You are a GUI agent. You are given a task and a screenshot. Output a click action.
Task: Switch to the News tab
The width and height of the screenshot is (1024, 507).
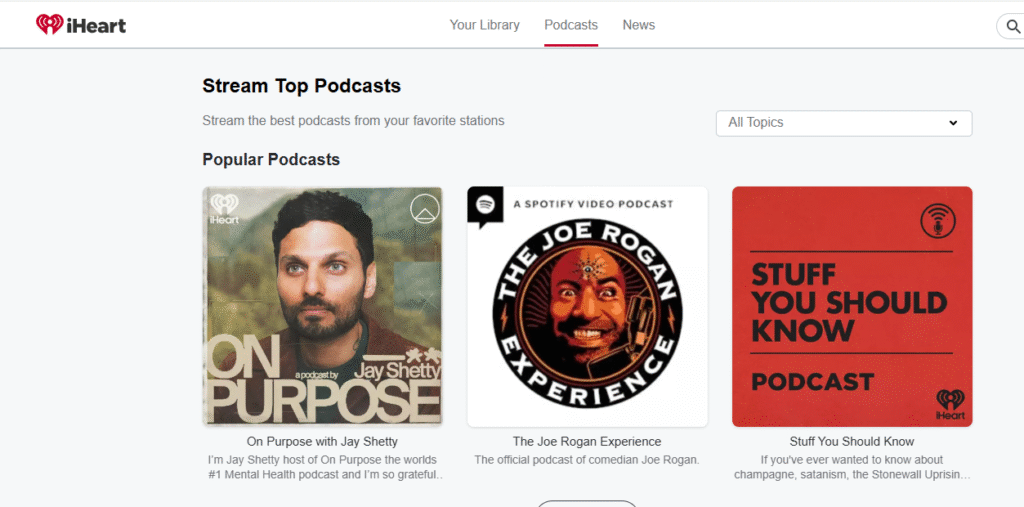[638, 25]
